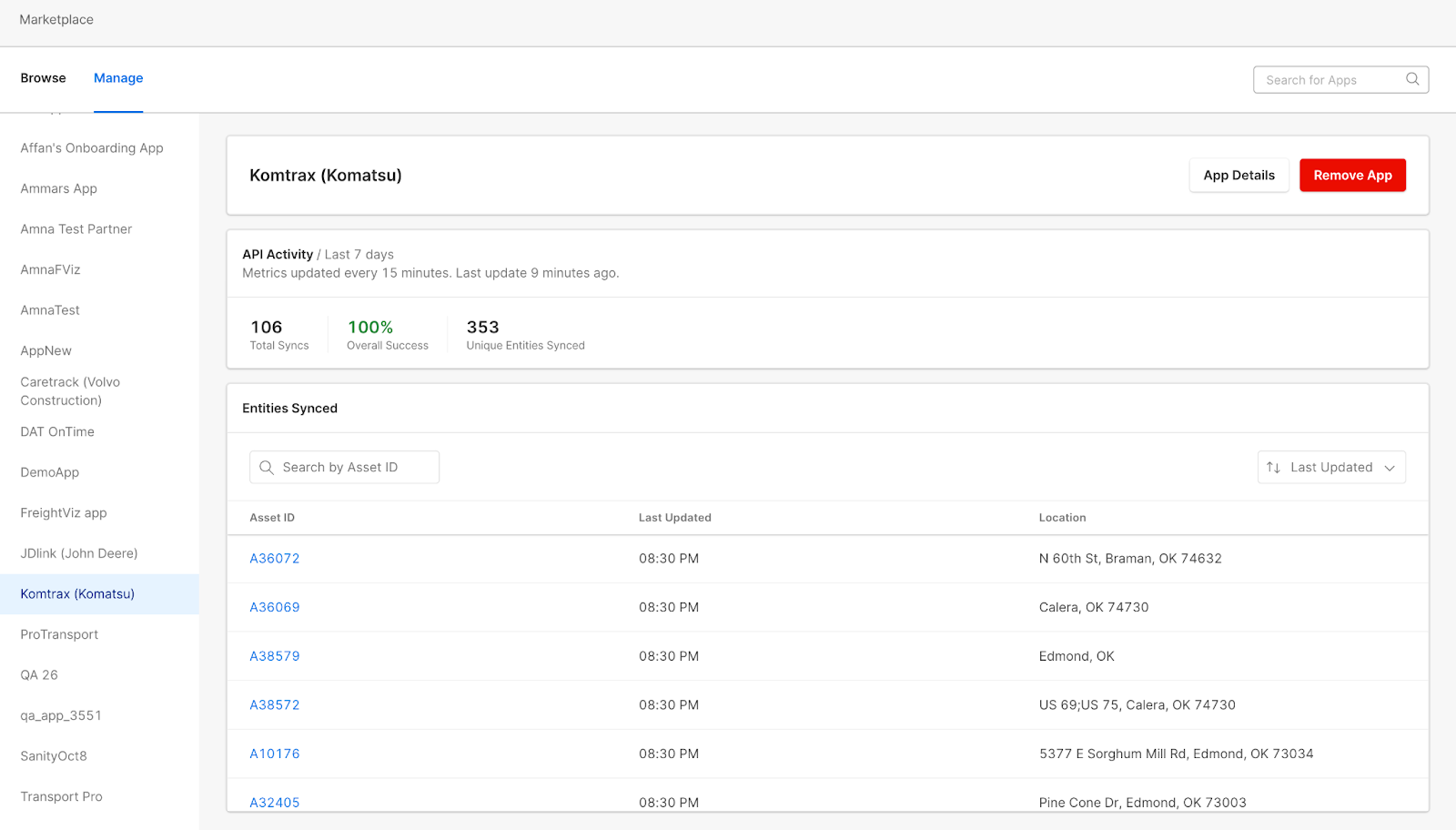Viewport: 1456px width, 830px height.
Task: Select DemoApp in sidebar
Action: click(x=49, y=472)
